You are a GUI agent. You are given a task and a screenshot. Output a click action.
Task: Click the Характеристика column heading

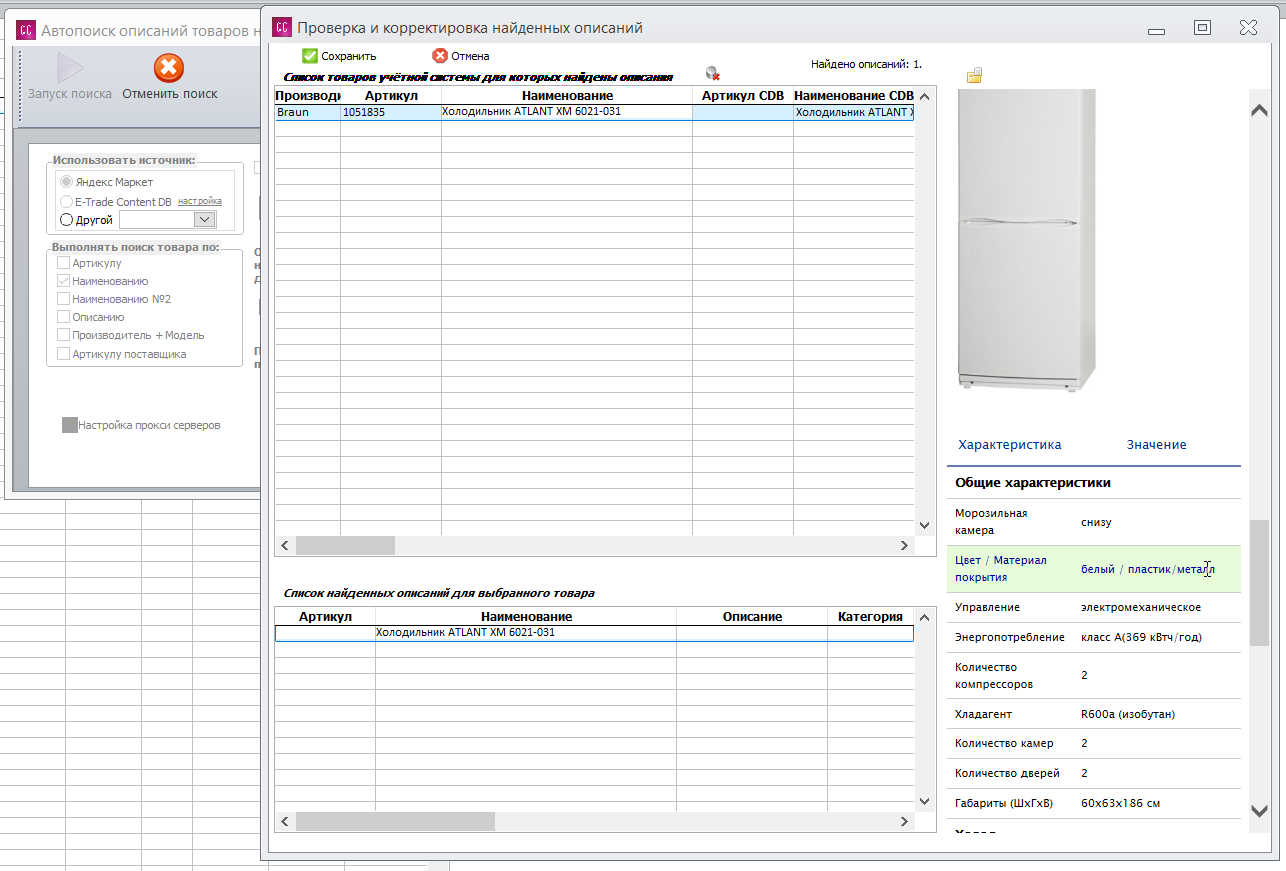coord(1010,444)
